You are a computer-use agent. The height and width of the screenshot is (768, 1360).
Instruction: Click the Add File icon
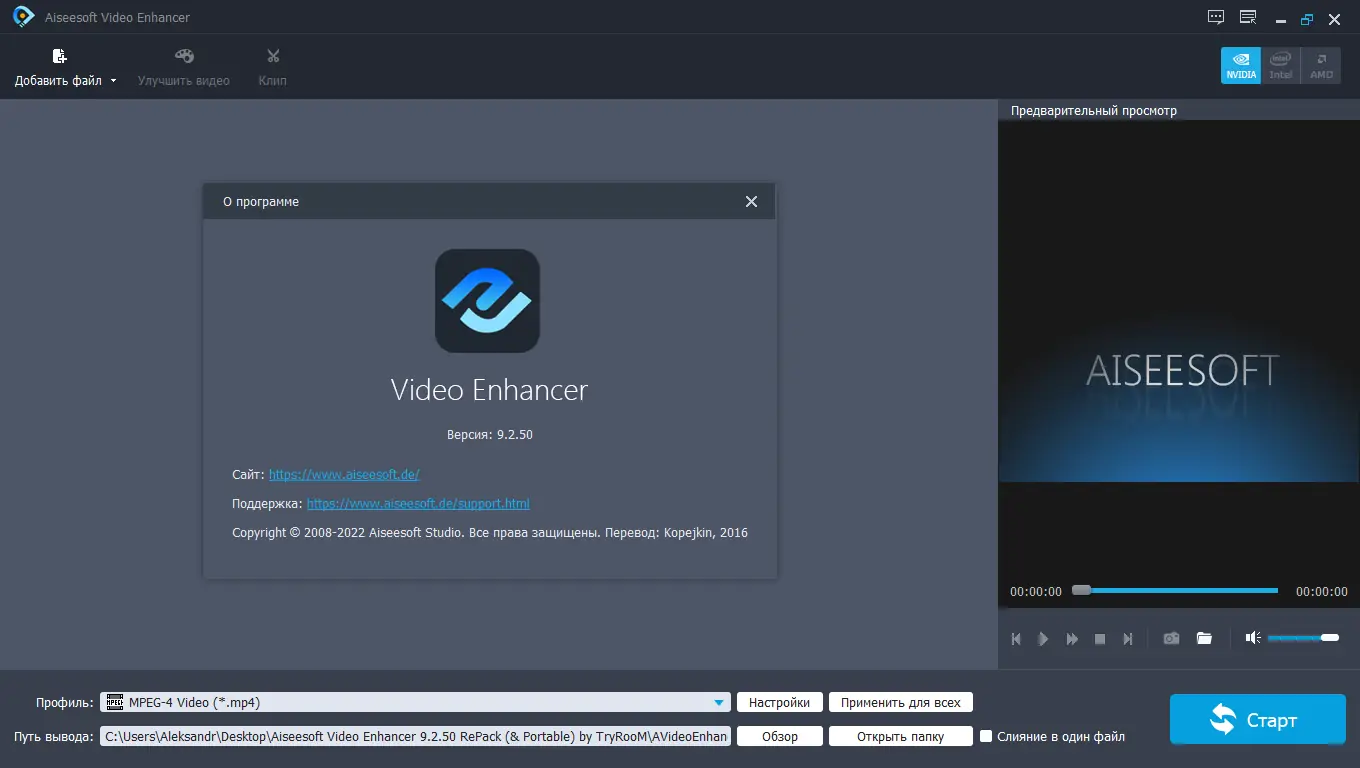click(x=59, y=56)
